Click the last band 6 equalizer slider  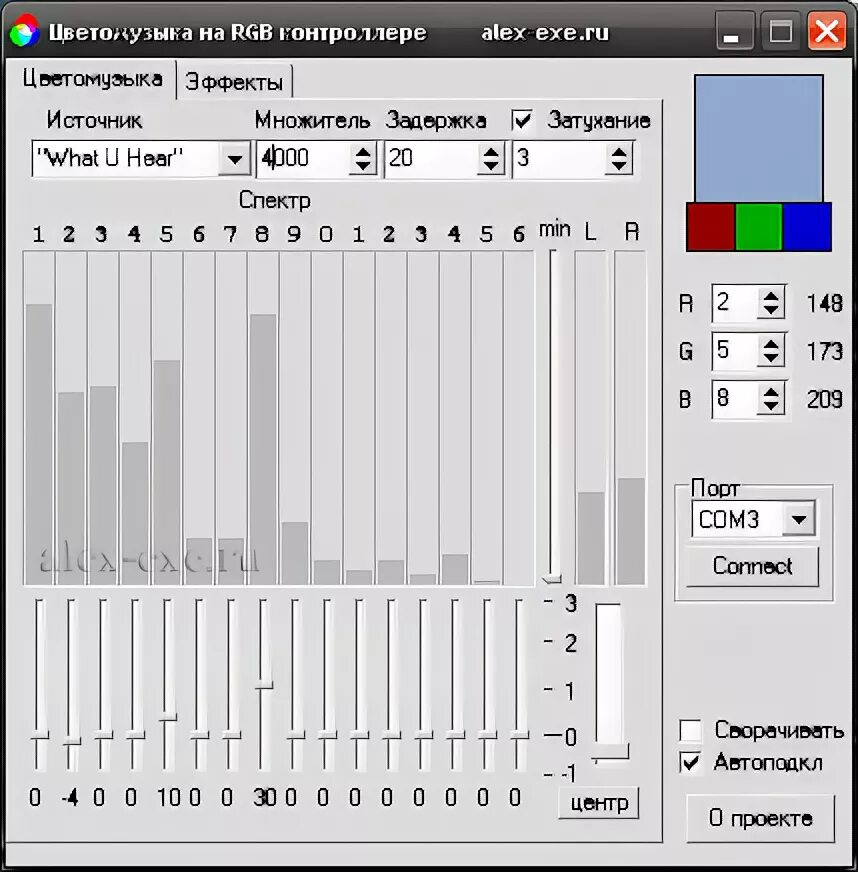click(x=519, y=736)
